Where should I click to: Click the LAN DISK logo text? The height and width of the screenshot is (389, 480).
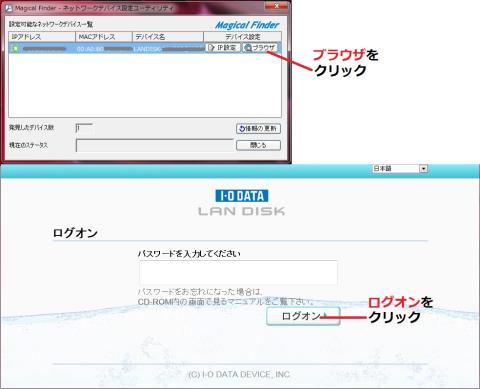click(x=242, y=211)
